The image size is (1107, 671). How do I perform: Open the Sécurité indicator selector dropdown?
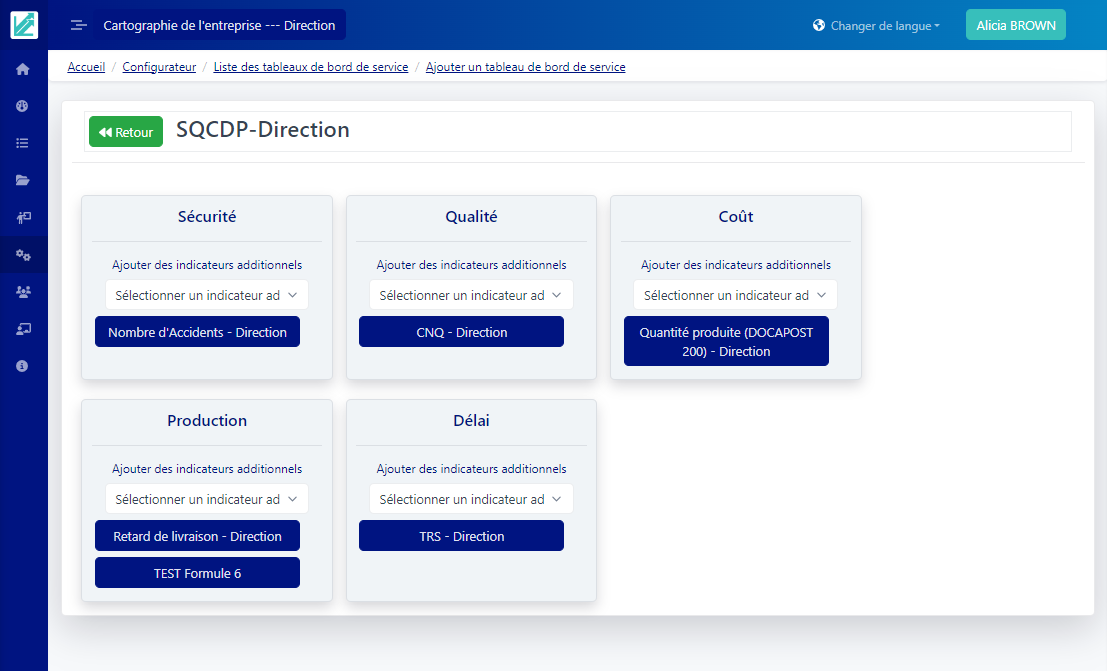[206, 295]
